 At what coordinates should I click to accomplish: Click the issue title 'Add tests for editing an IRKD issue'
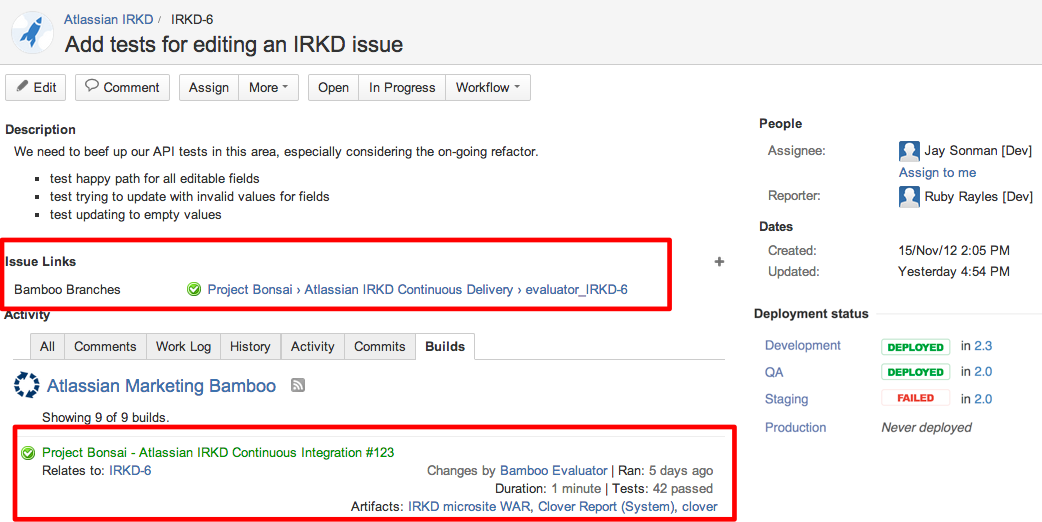coord(234,44)
